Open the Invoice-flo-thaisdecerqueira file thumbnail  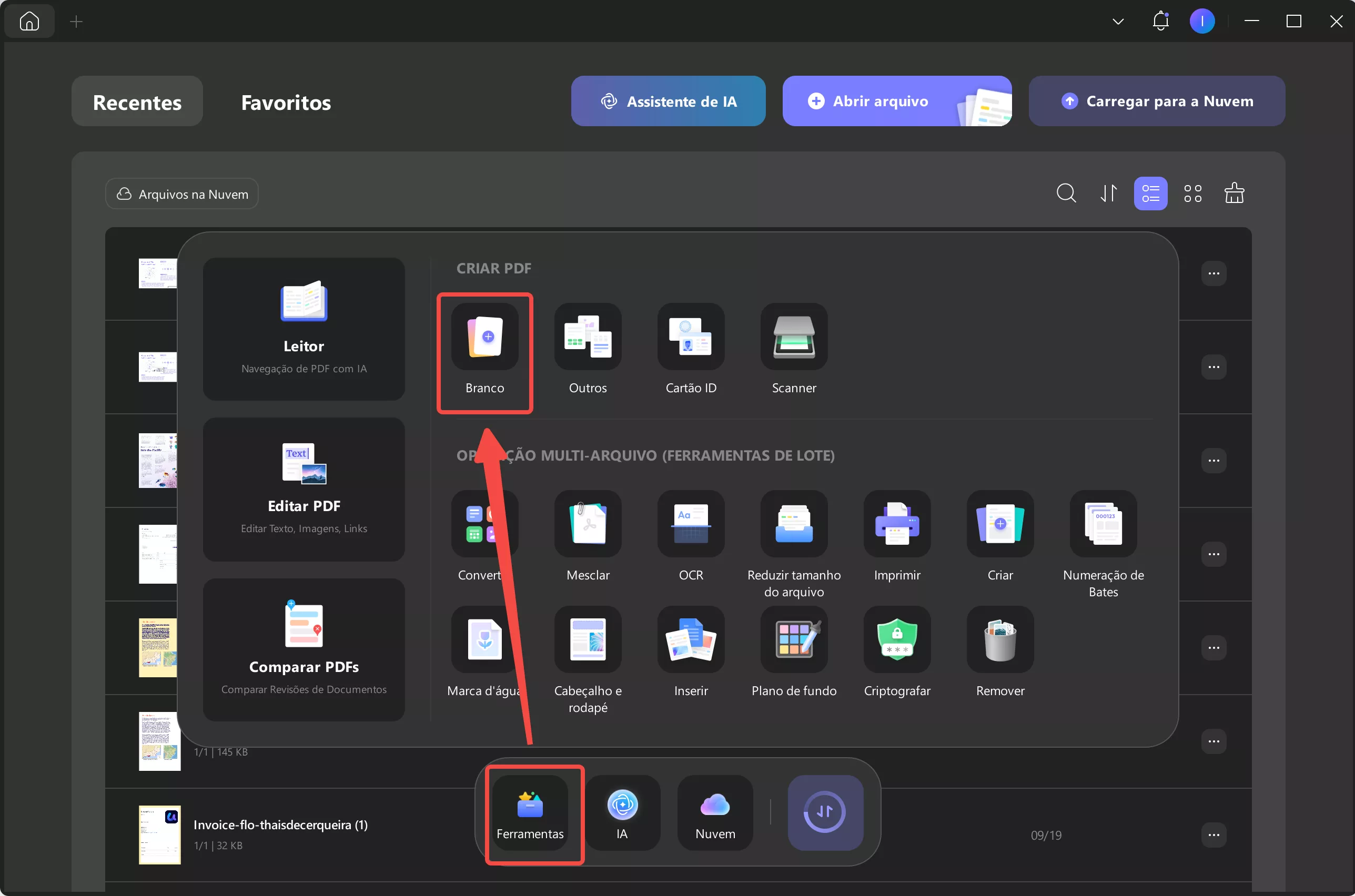(x=159, y=835)
